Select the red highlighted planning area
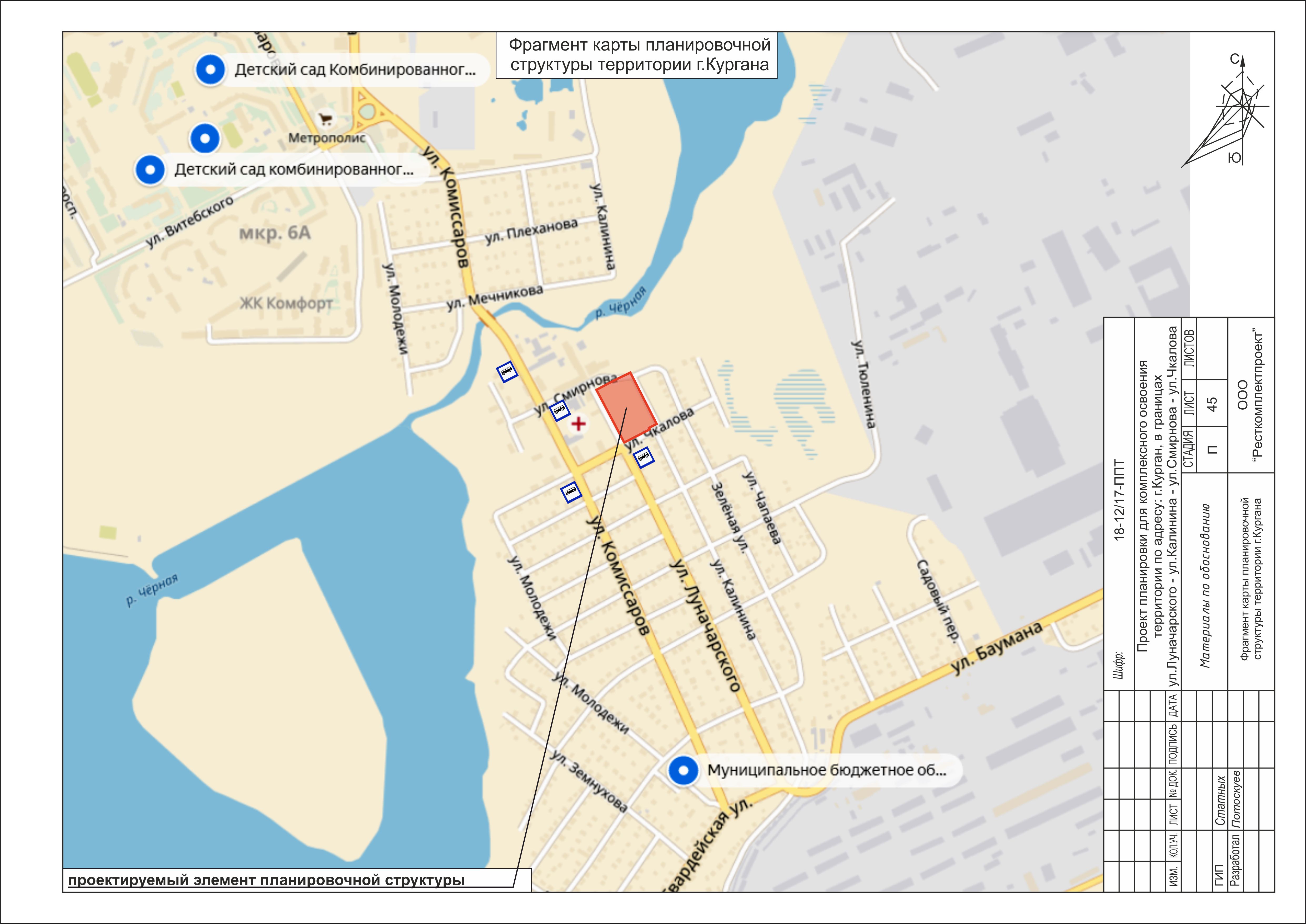 626,407
